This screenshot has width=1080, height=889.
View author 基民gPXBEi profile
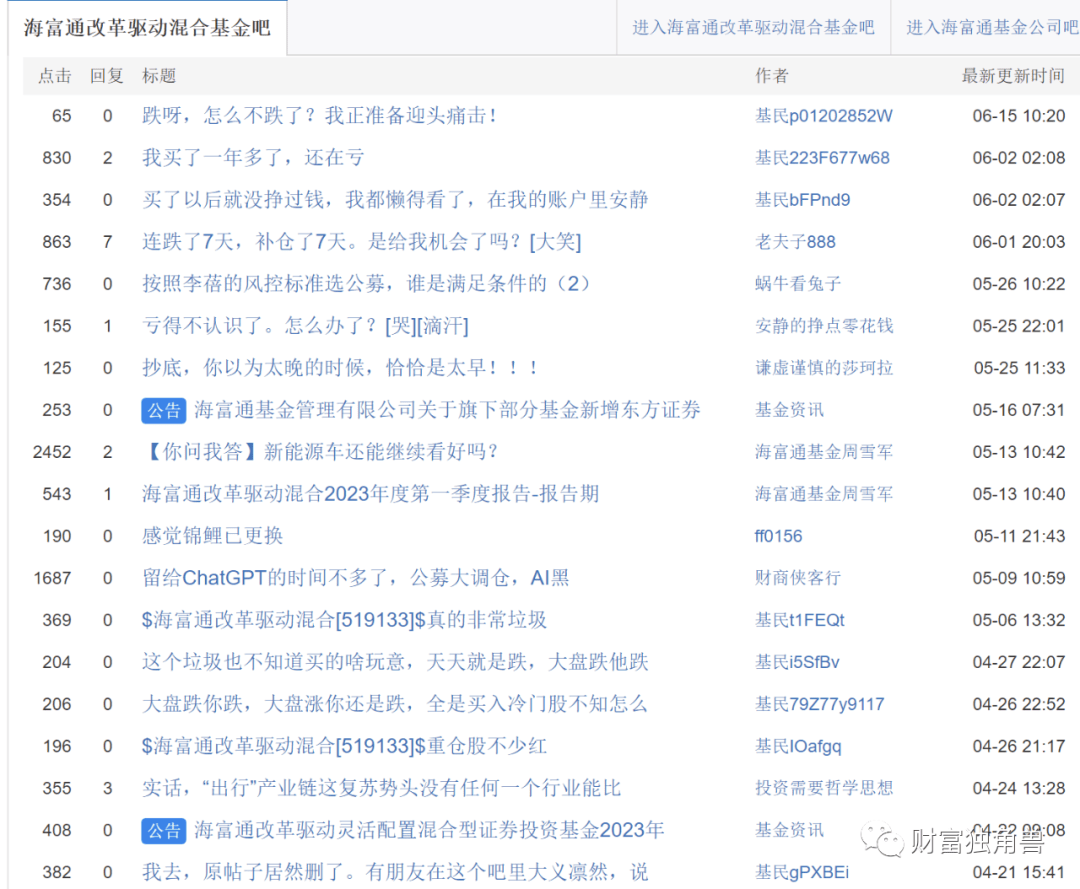pyautogui.click(x=802, y=872)
